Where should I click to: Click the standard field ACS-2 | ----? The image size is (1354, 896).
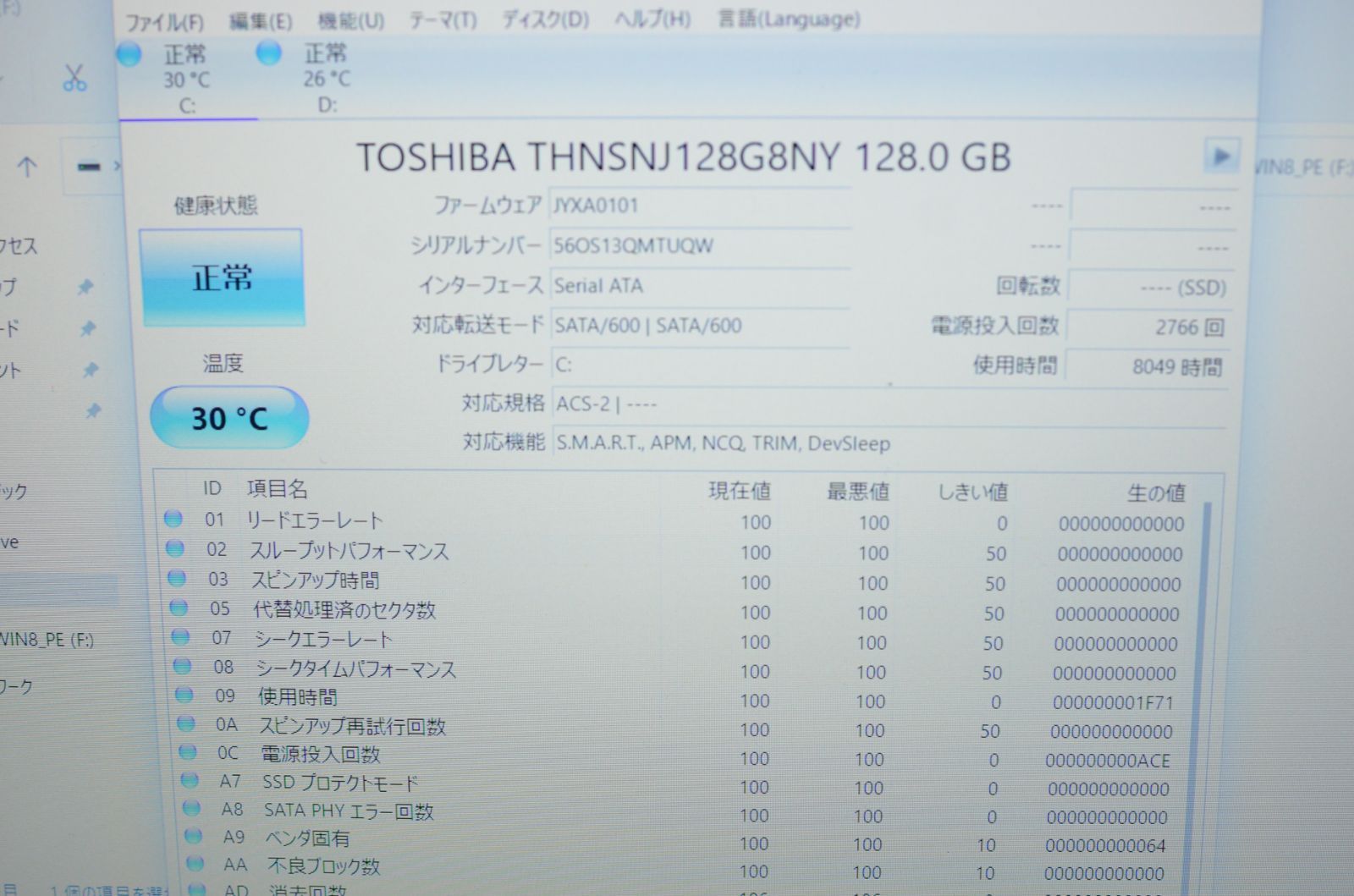[889, 404]
